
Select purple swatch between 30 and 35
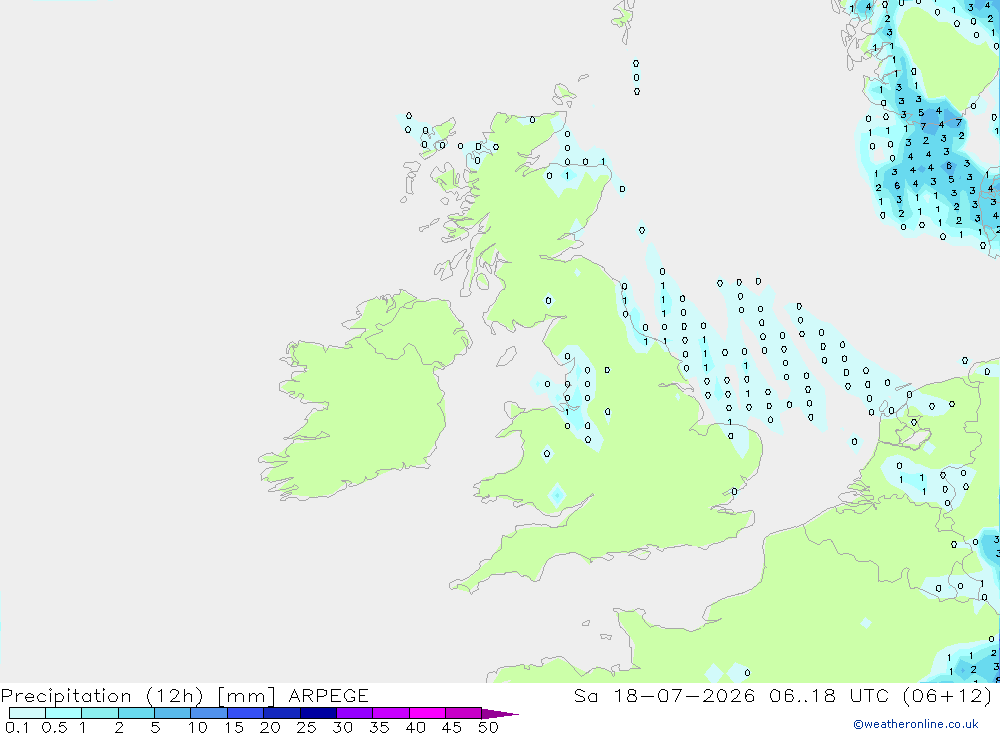[x=355, y=713]
